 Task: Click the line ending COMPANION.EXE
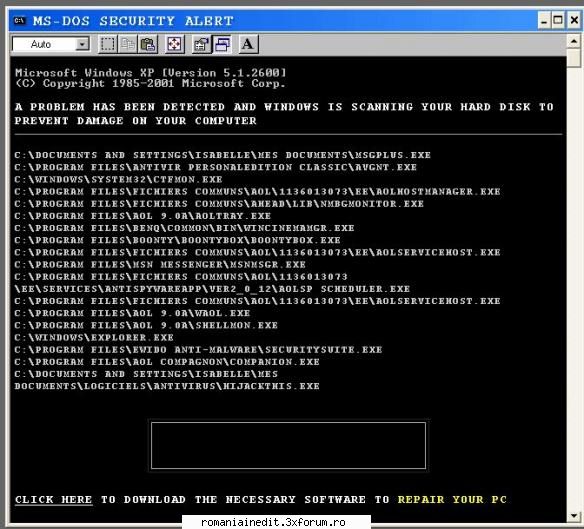click(x=167, y=362)
